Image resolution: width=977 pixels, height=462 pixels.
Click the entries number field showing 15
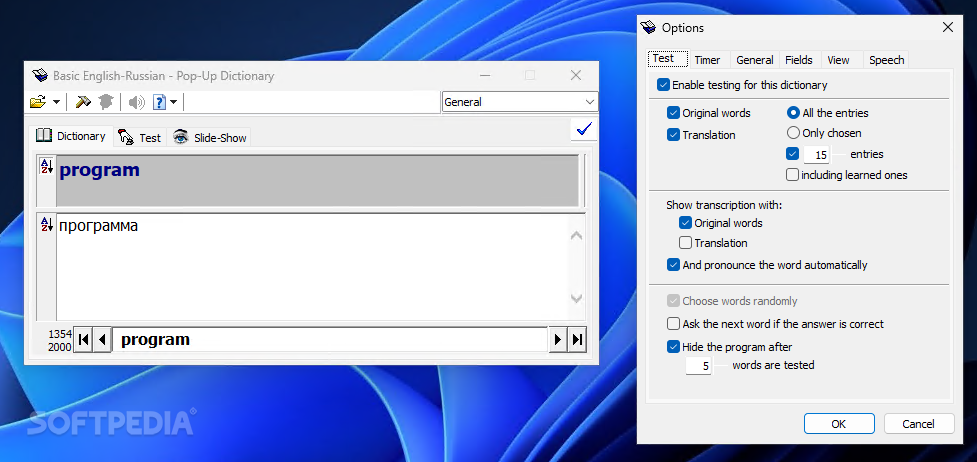[816, 155]
